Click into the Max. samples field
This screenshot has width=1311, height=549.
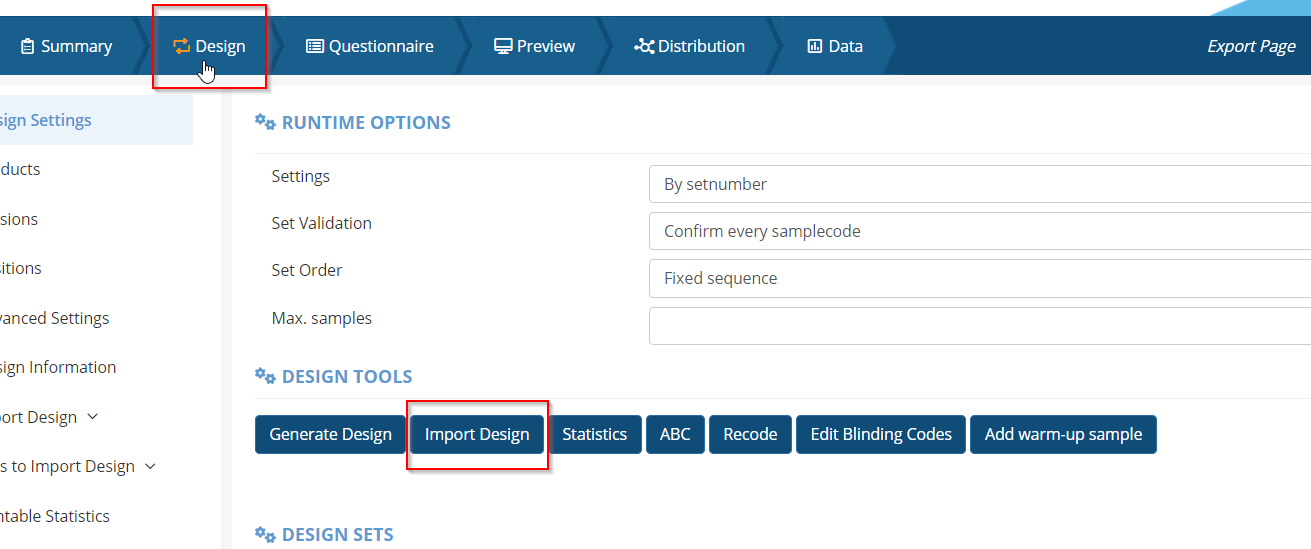980,325
